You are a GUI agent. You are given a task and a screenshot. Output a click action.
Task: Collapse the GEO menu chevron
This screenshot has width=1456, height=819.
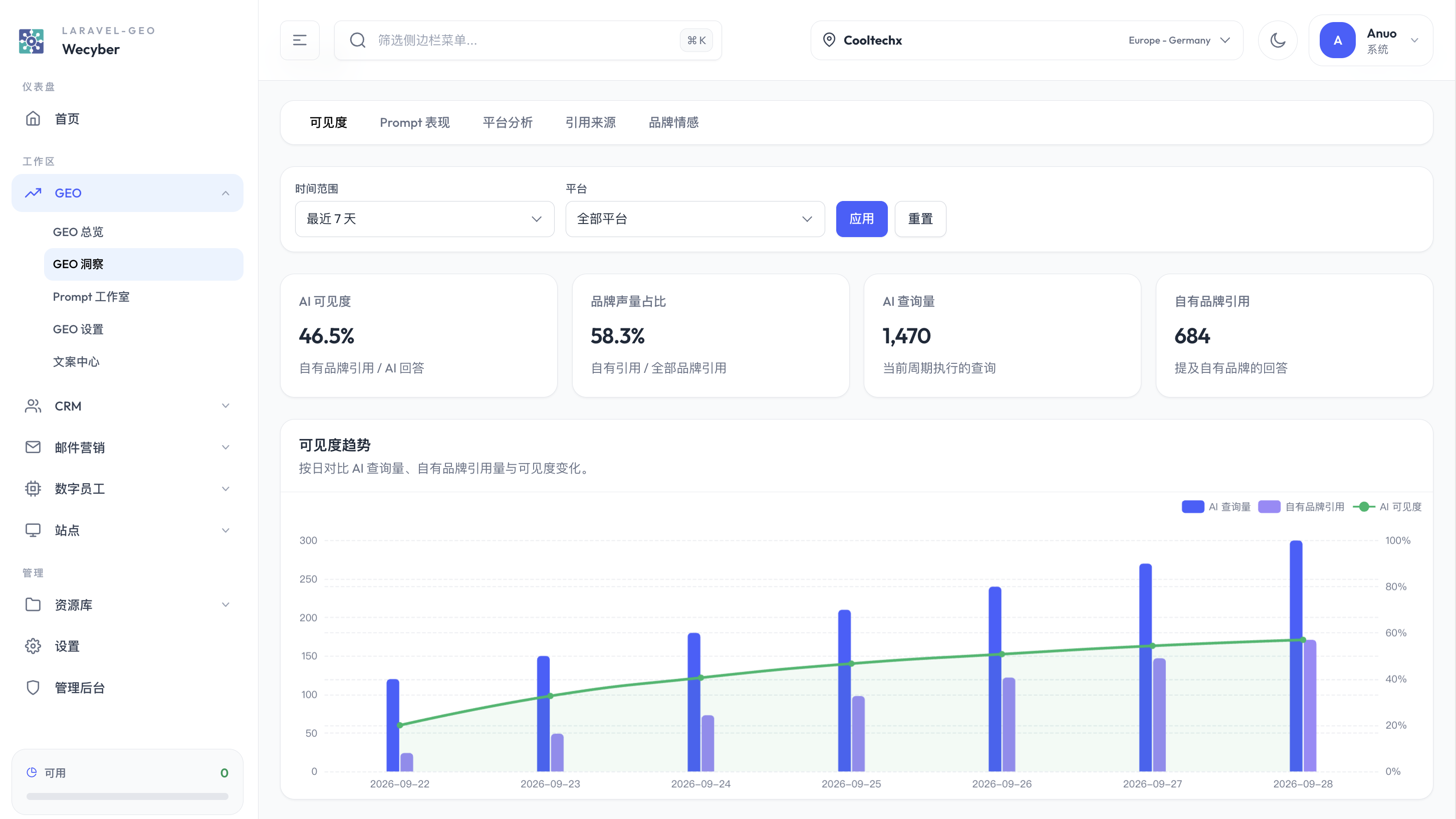click(x=225, y=193)
